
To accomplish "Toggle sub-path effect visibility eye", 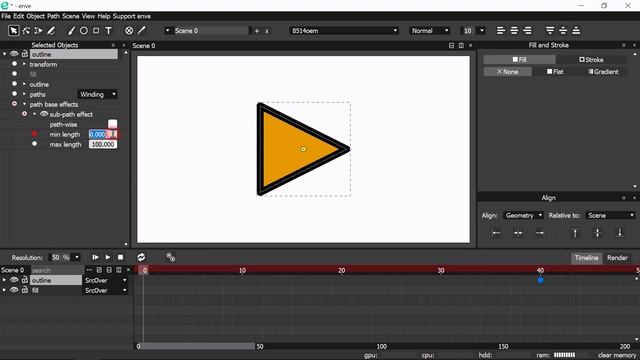I will [x=44, y=114].
